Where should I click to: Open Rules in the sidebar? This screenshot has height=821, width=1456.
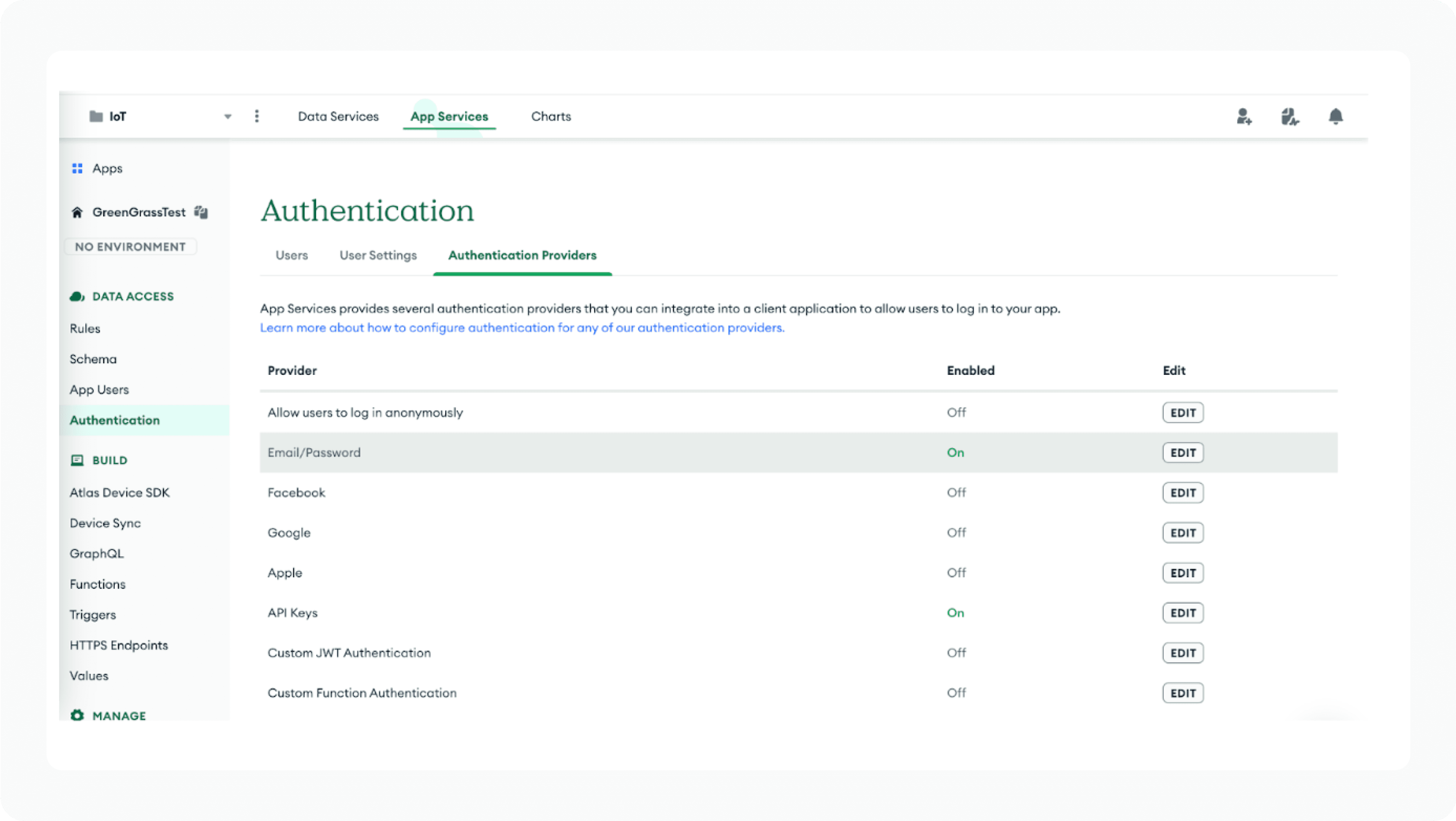click(85, 329)
